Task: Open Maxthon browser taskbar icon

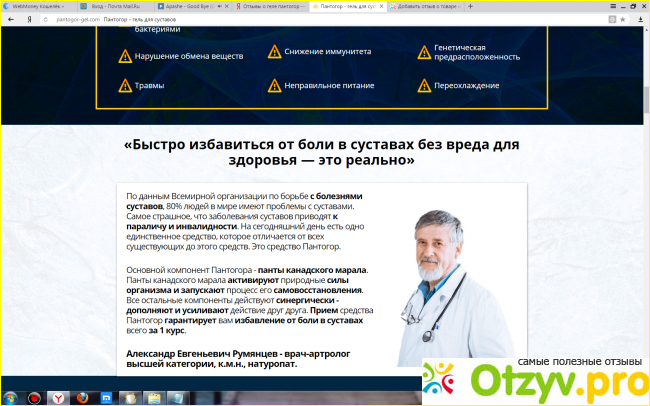Action: click(106, 397)
